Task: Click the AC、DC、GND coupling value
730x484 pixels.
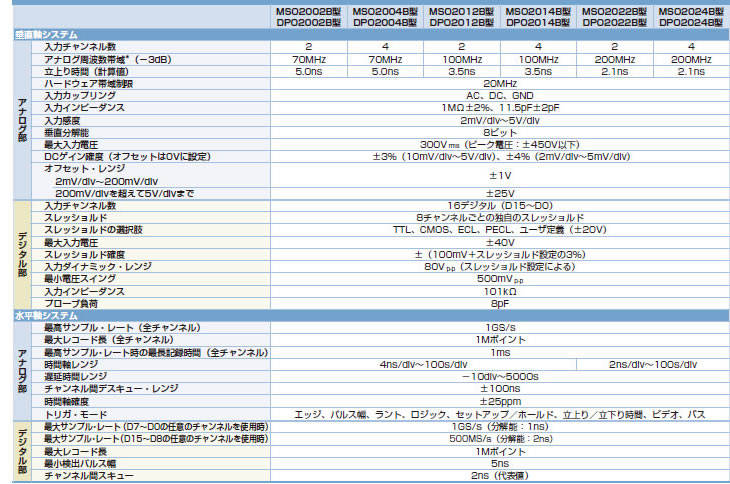Action: [500, 95]
